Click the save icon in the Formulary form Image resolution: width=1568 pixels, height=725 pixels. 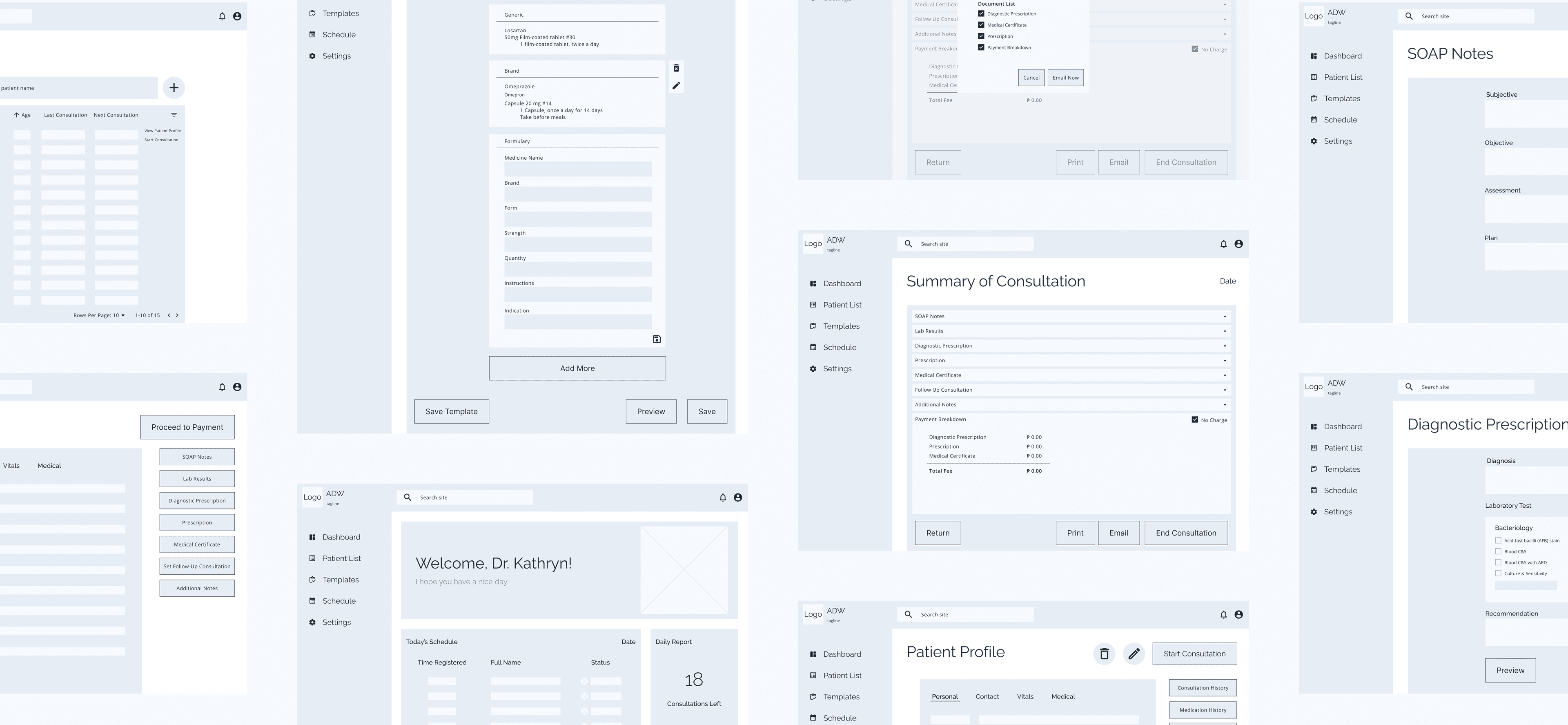(x=656, y=339)
